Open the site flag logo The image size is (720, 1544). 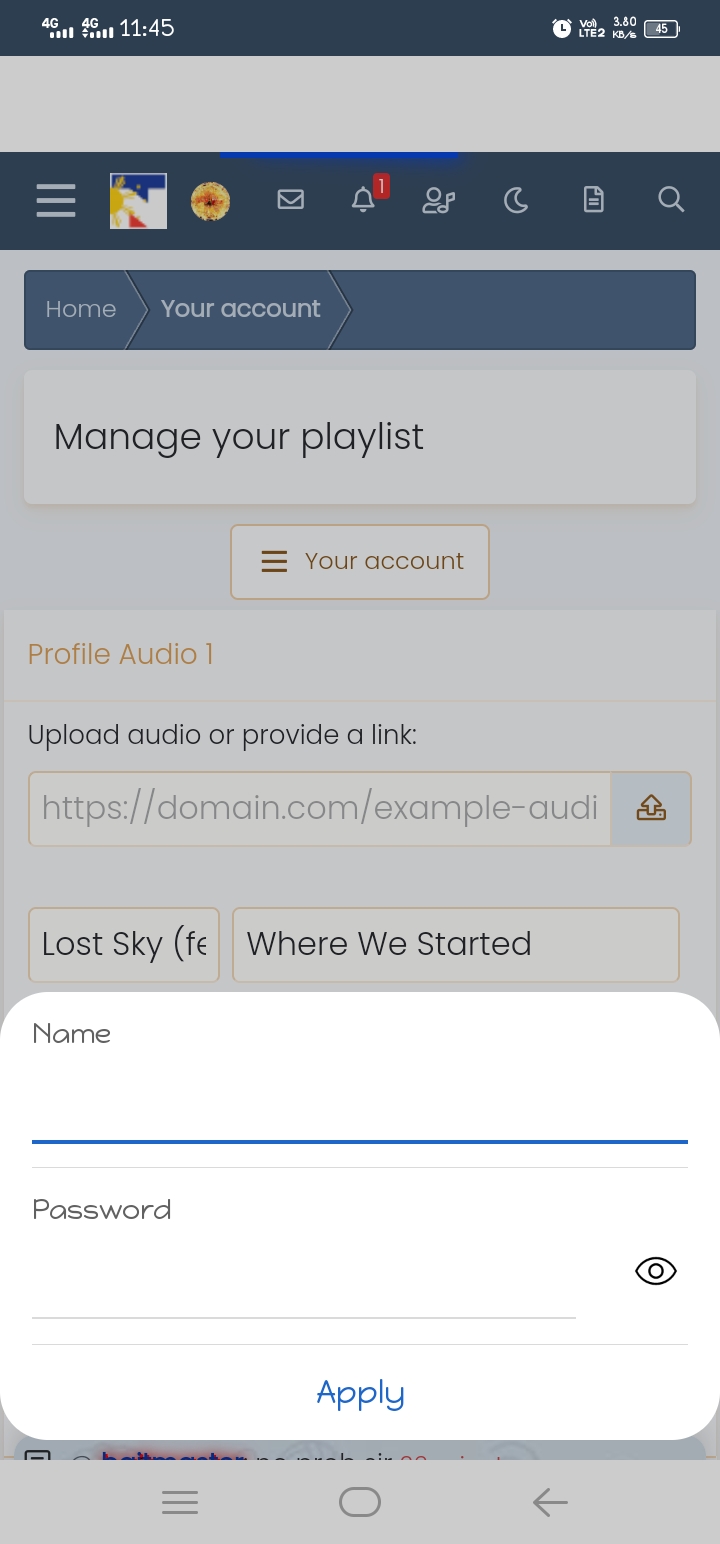click(138, 201)
